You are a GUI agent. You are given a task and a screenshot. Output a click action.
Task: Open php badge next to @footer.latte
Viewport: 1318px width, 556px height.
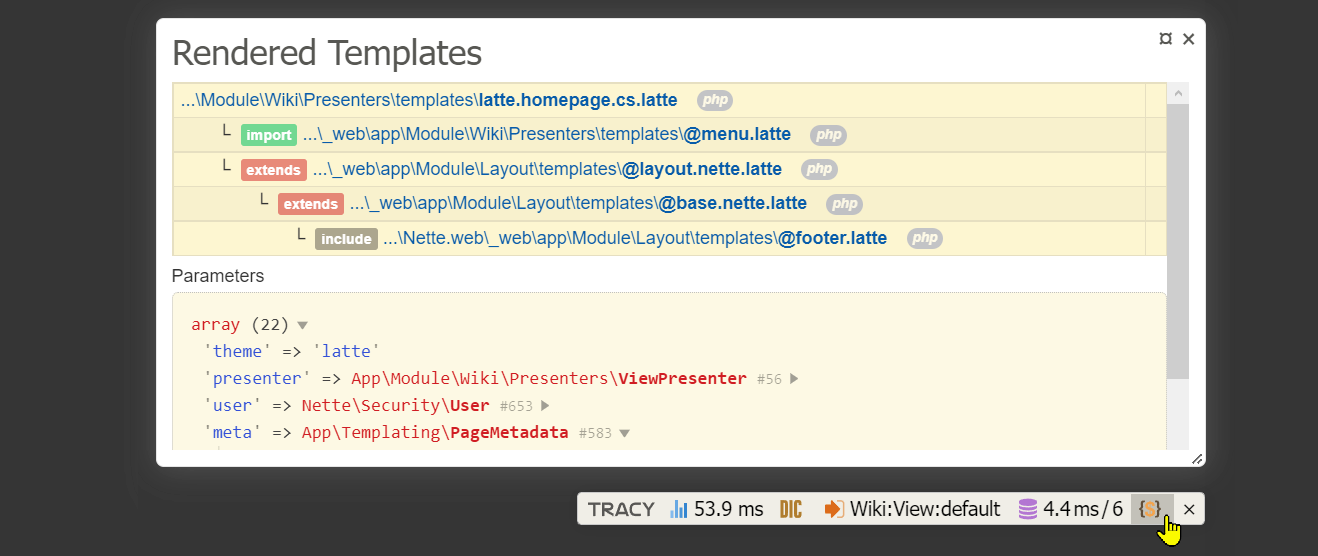pyautogui.click(x=924, y=238)
